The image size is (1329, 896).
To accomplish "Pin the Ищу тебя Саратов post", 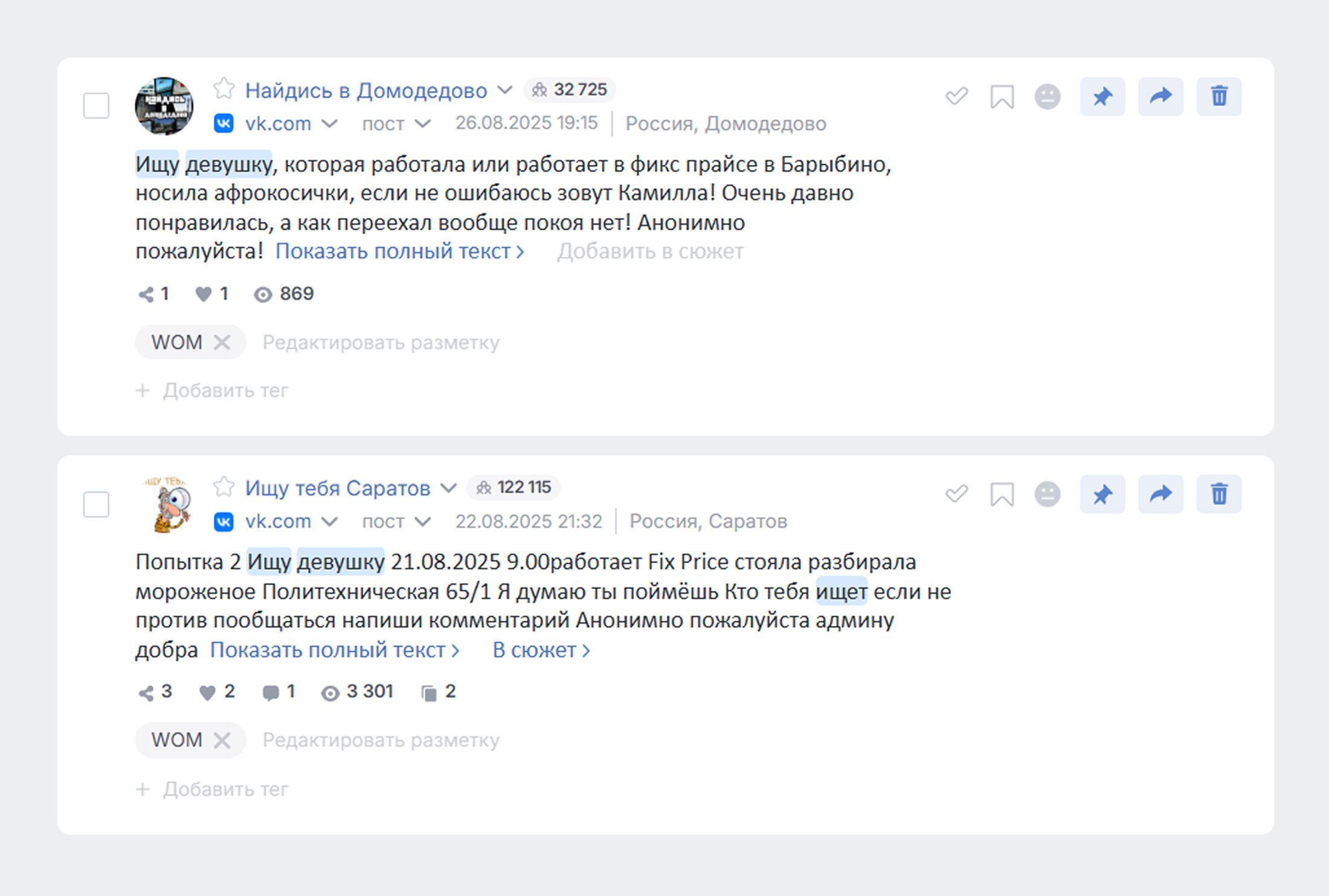I will pyautogui.click(x=1102, y=494).
